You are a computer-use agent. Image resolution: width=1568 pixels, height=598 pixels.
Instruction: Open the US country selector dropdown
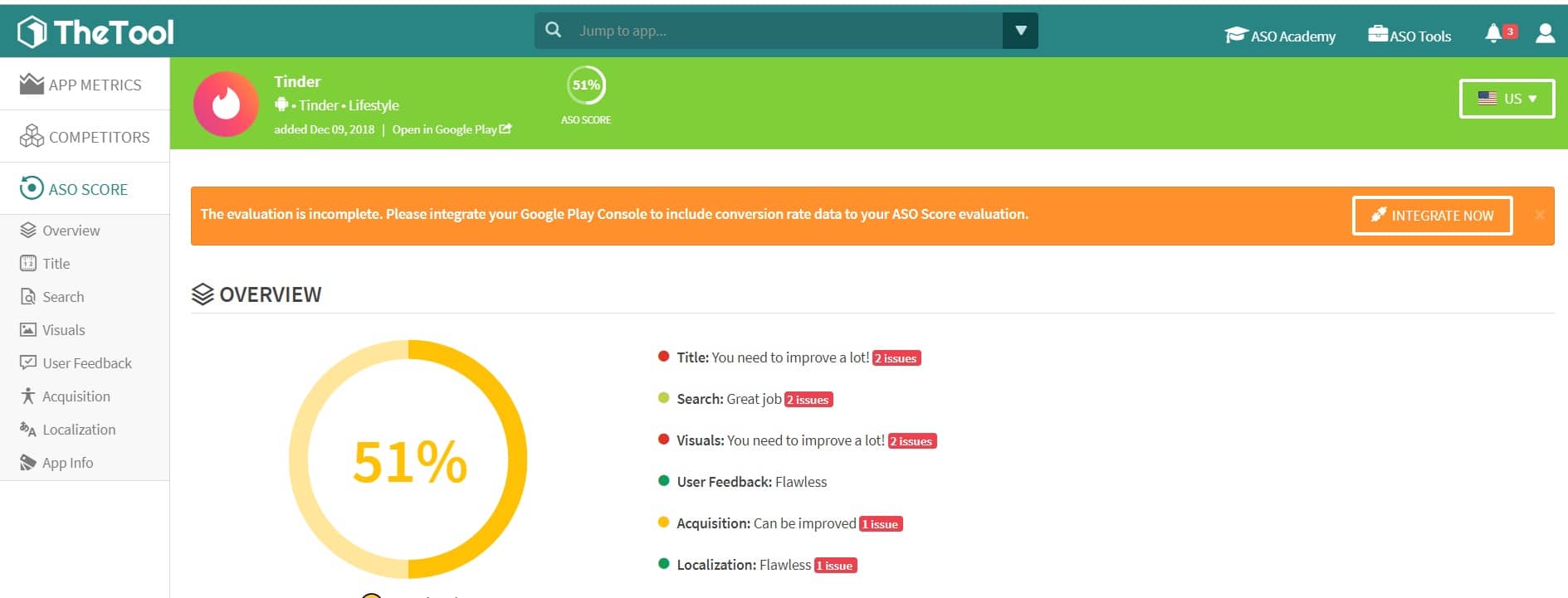(x=1507, y=99)
